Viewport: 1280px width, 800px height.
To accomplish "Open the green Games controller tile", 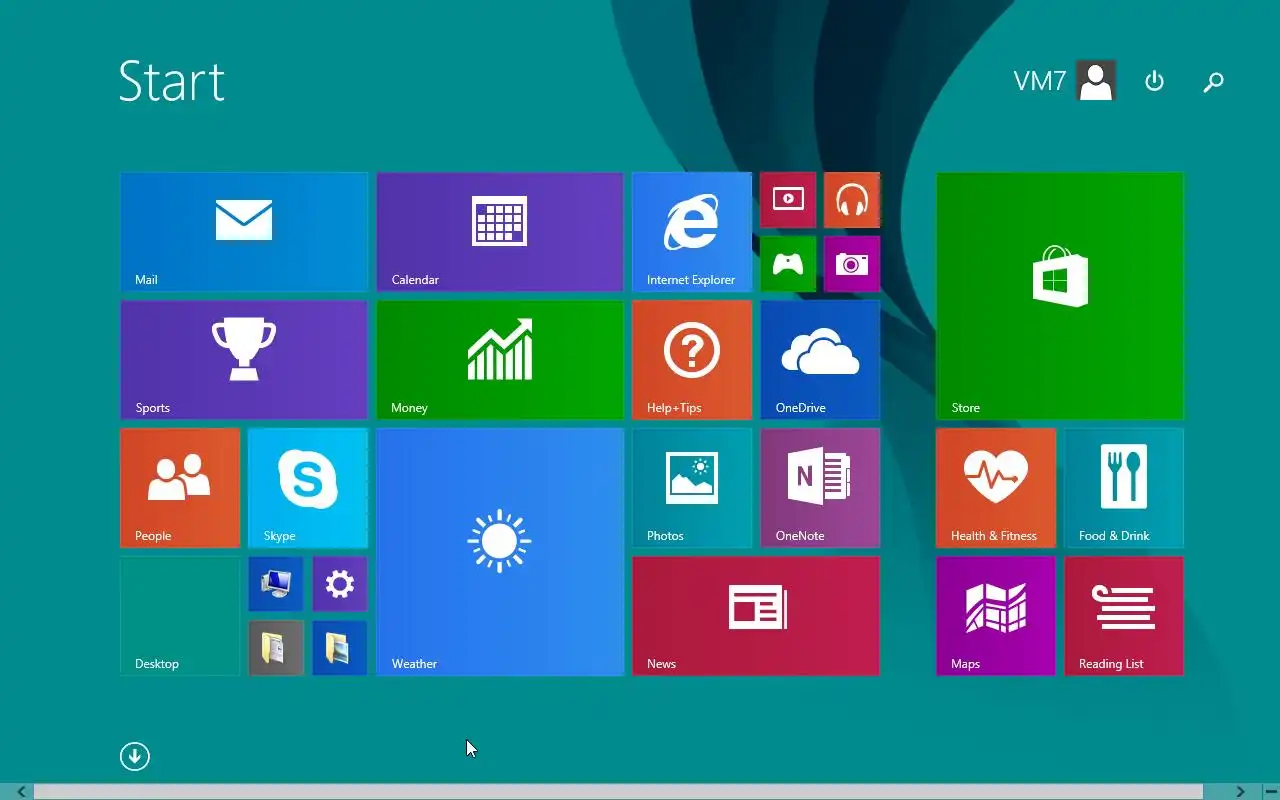I will (788, 264).
